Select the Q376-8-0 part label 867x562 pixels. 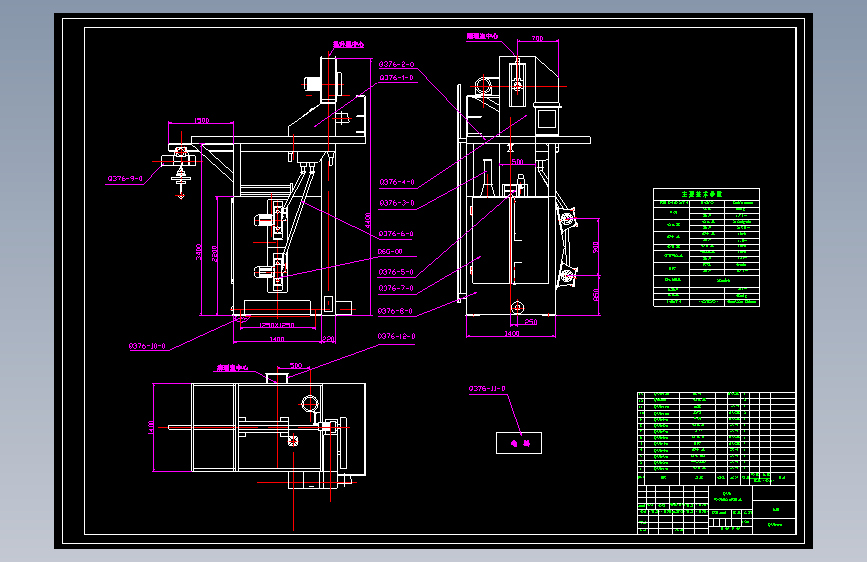point(395,311)
